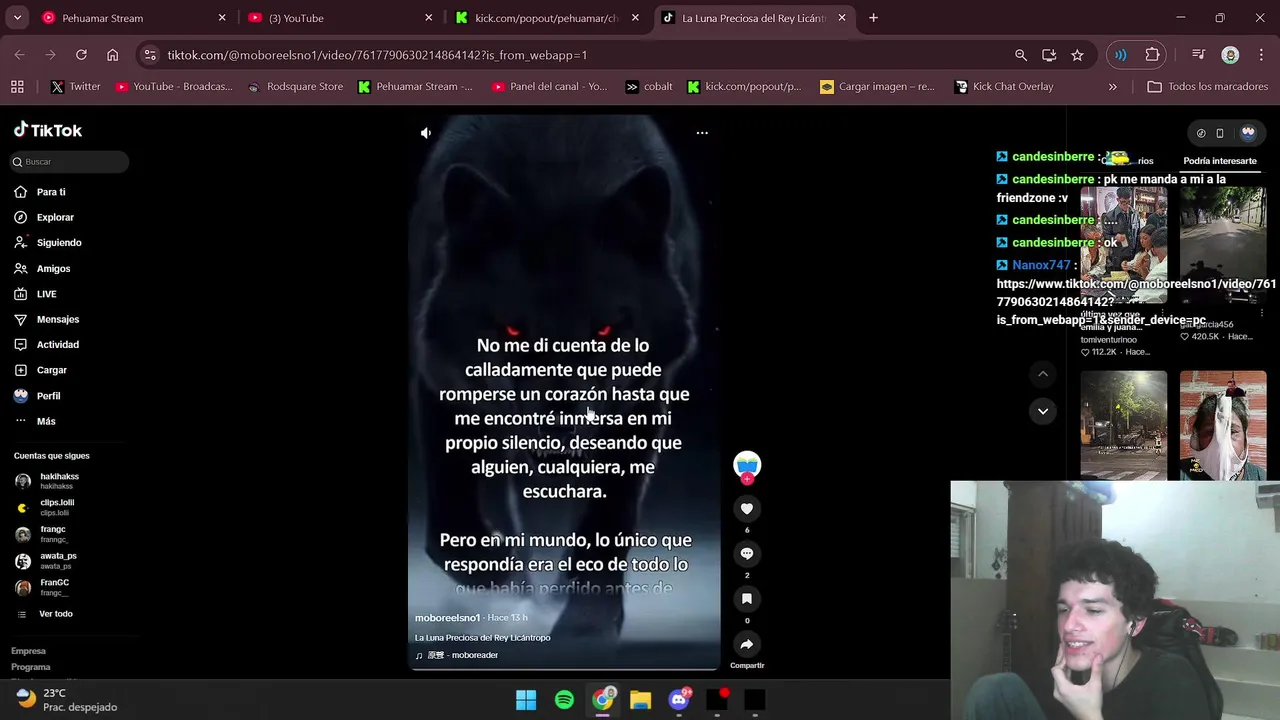Save video with the bookmark icon
Image resolution: width=1280 pixels, height=720 pixels.
pos(747,599)
